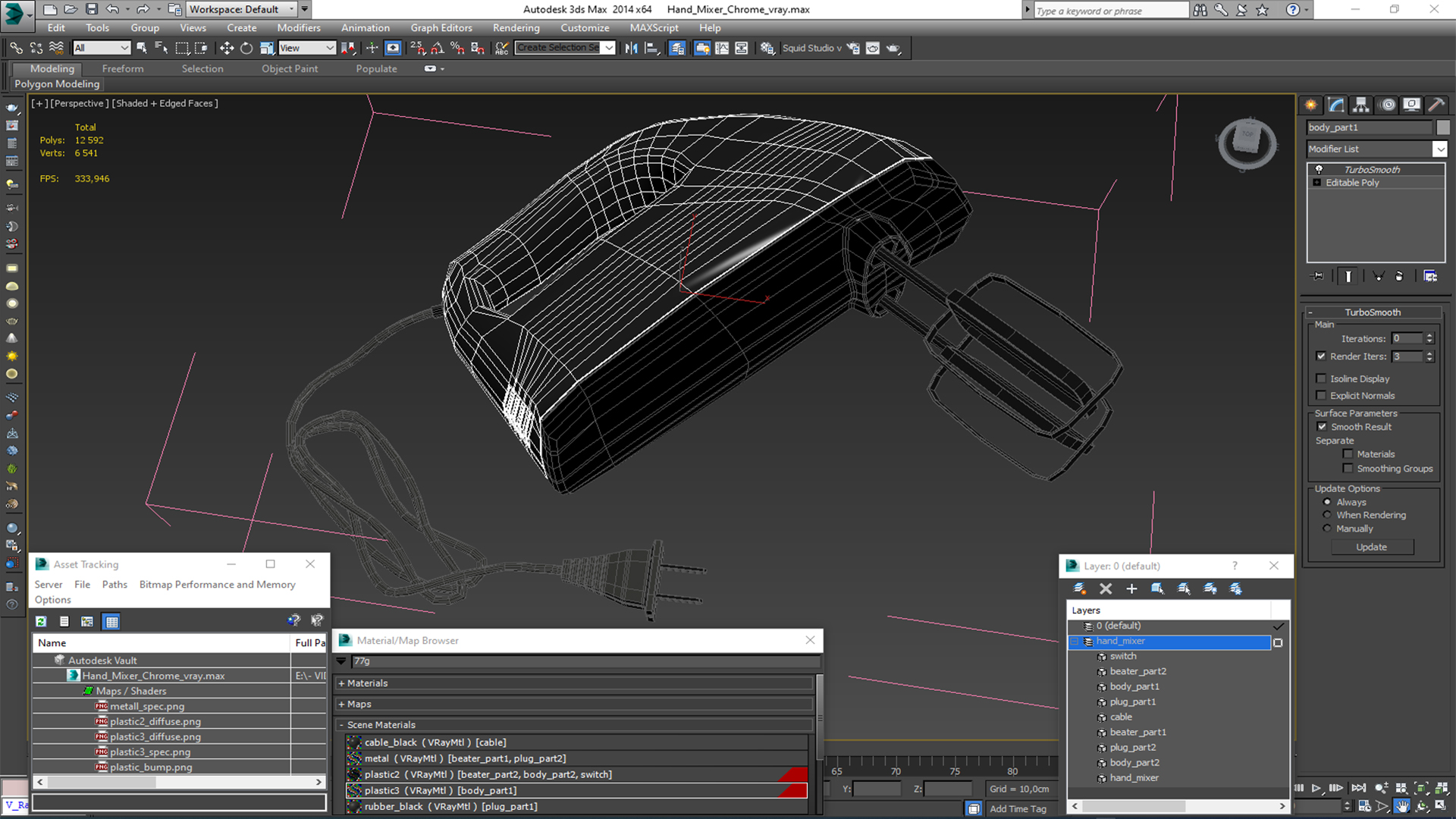
Task: Click table view icon in Asset Tracking
Action: click(x=112, y=622)
